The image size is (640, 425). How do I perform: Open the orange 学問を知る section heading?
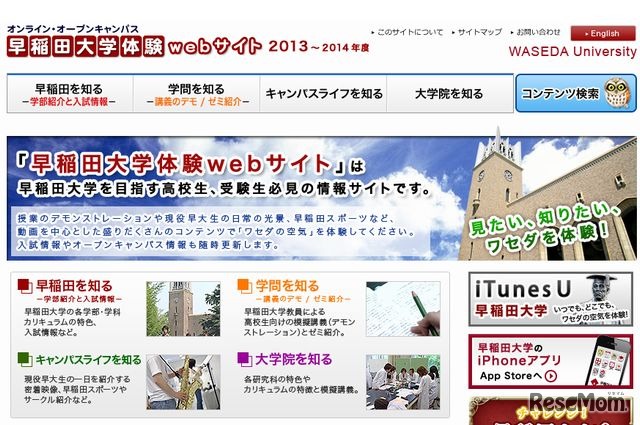tap(287, 285)
